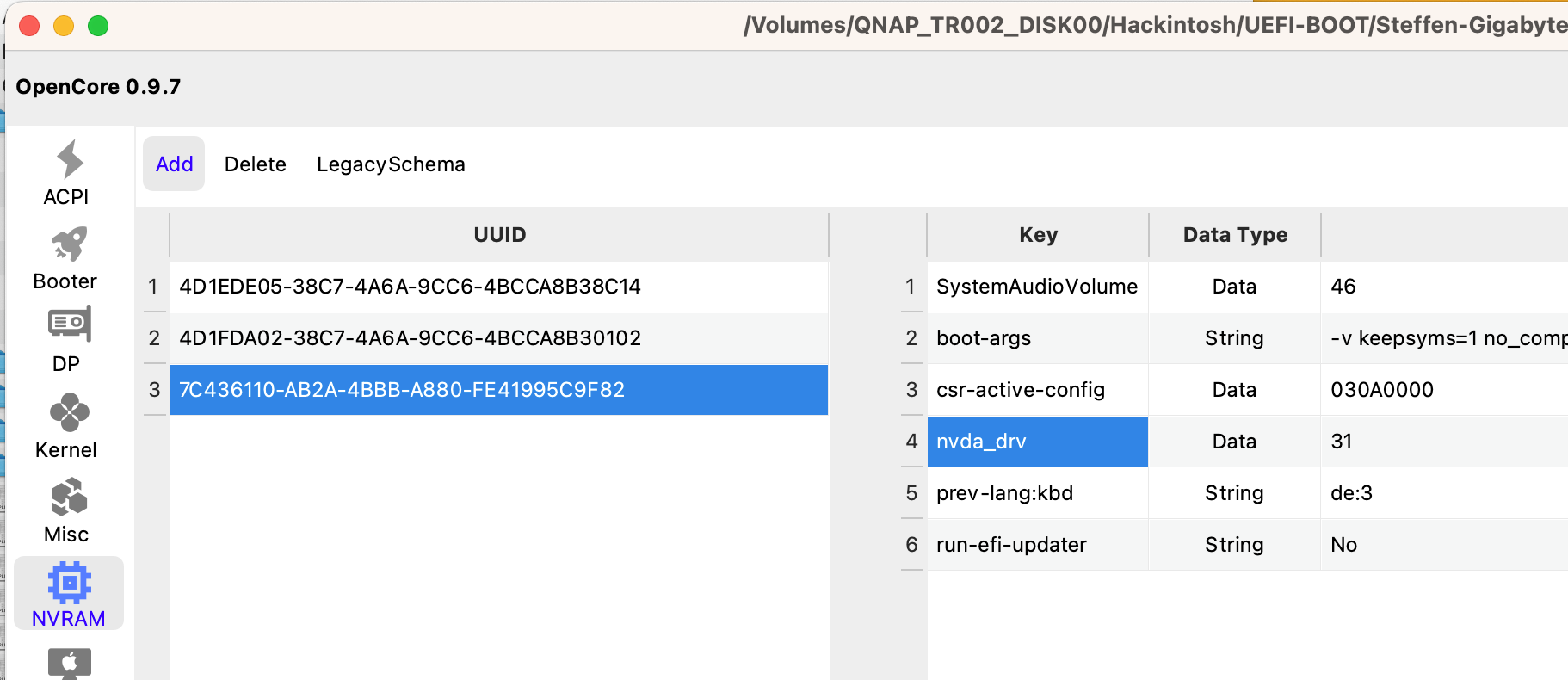Open the String data type for prev-lang:kbd

tap(1234, 493)
